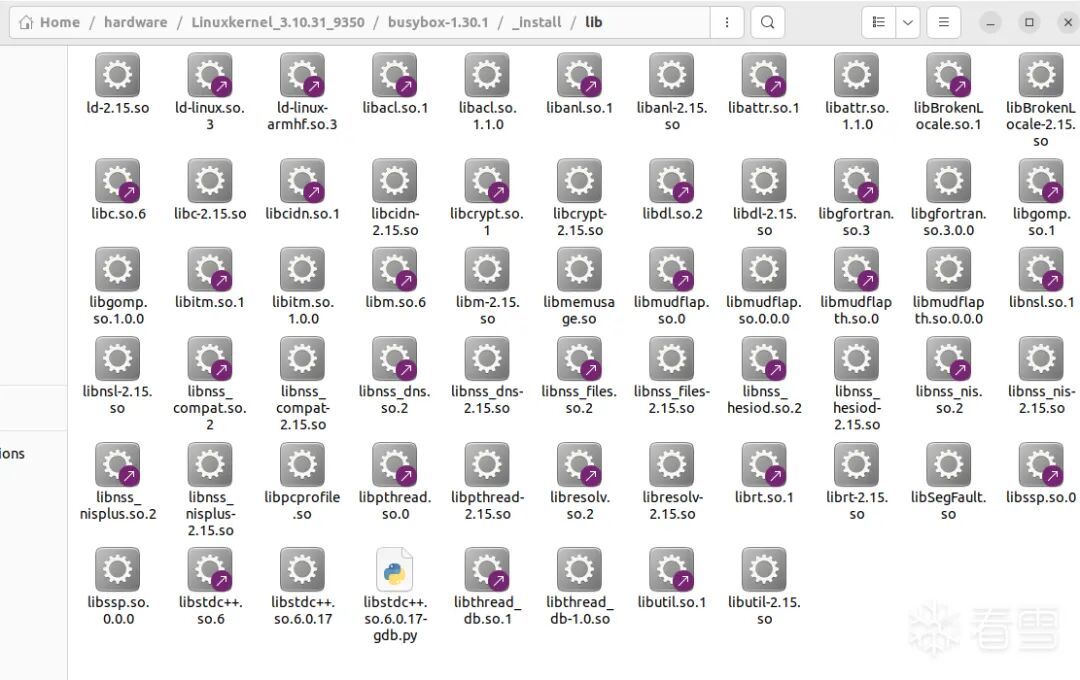
Task: Click the libmemusage.so library icon
Action: 579,270
